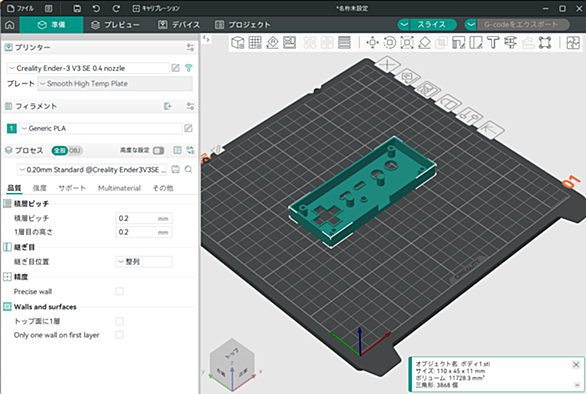Select the Move tool
The image size is (586, 394).
372,43
